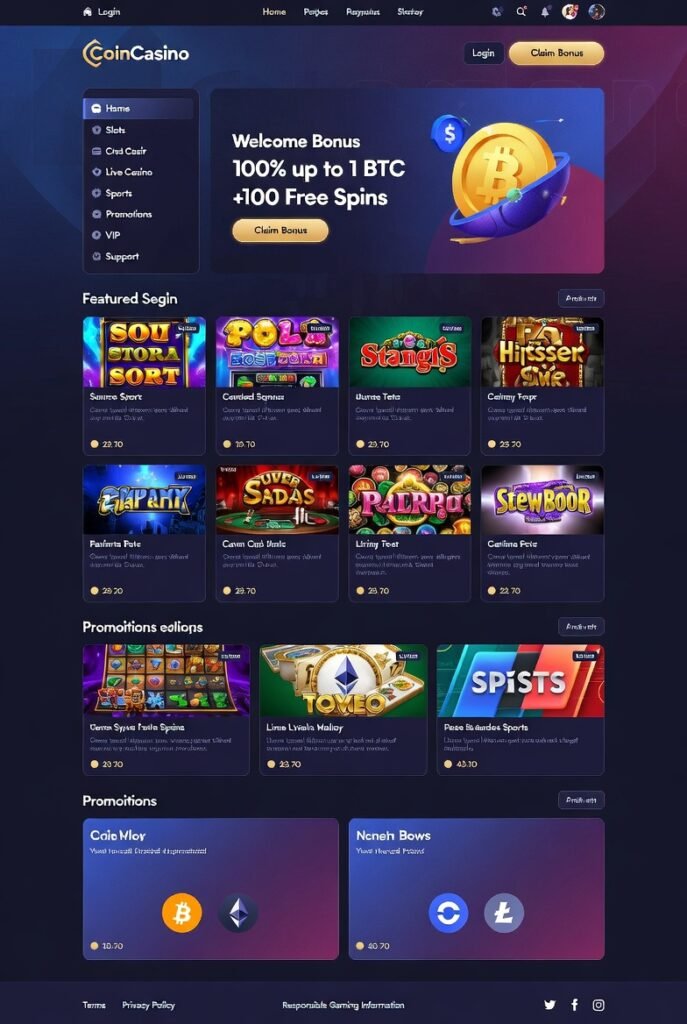
Task: Click the Twitter icon in footer
Action: pos(550,1005)
